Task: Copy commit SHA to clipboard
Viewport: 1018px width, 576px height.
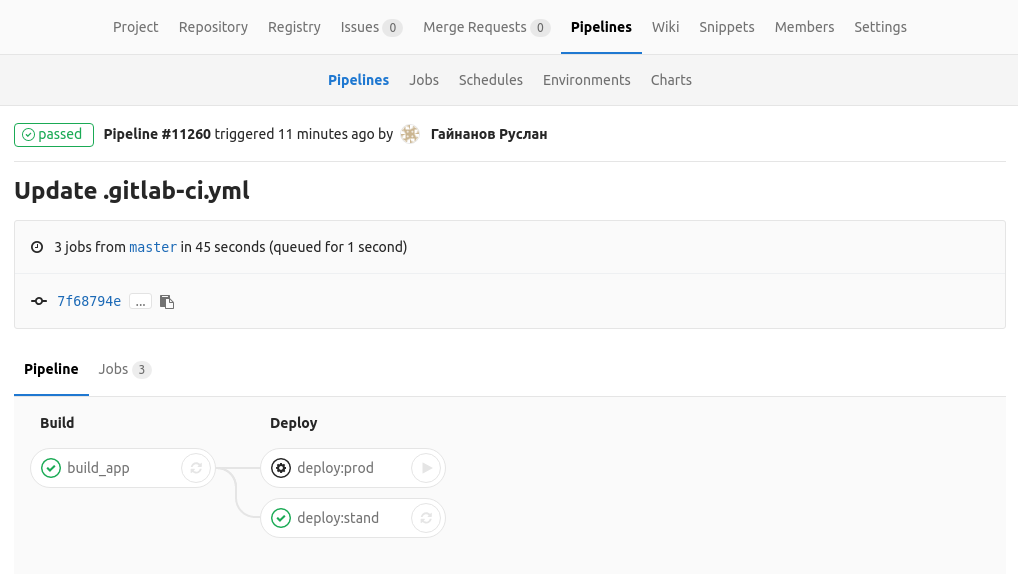Action: pos(167,301)
